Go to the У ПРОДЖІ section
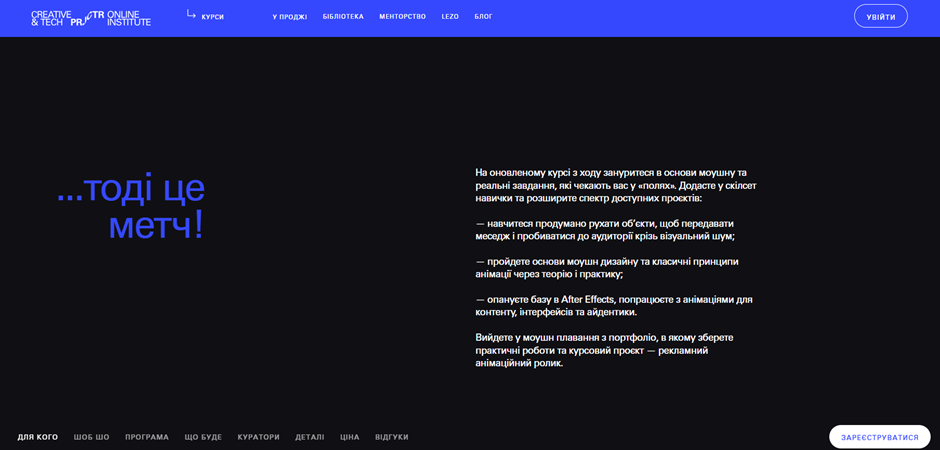Screen dimensions: 940x450 [289, 17]
